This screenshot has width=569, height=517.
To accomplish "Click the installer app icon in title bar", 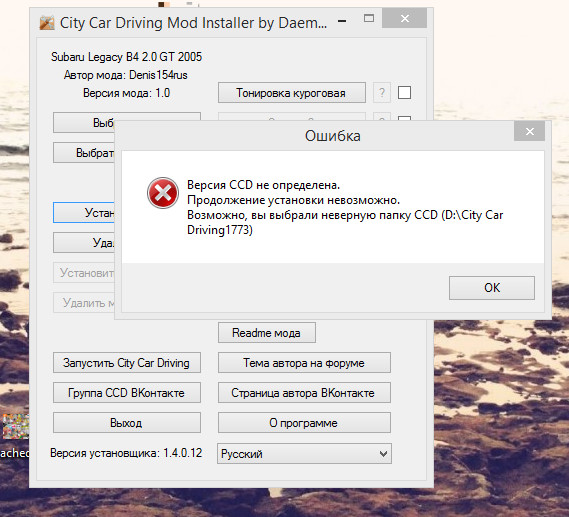I will 47,23.
